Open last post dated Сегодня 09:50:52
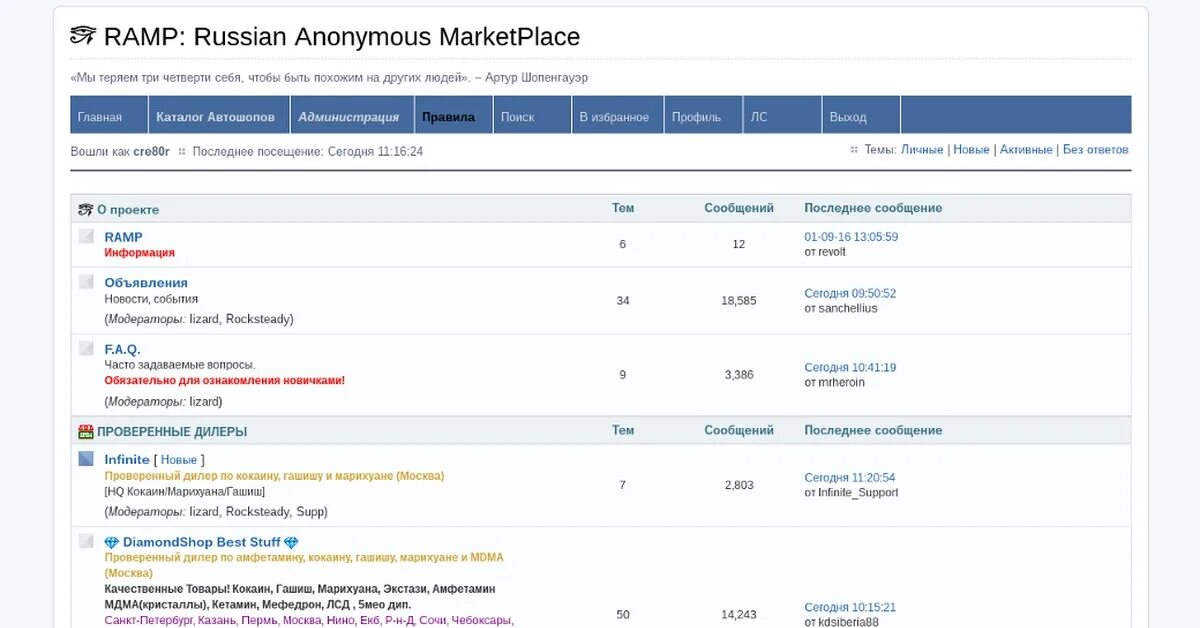This screenshot has height=628, width=1200. [850, 294]
